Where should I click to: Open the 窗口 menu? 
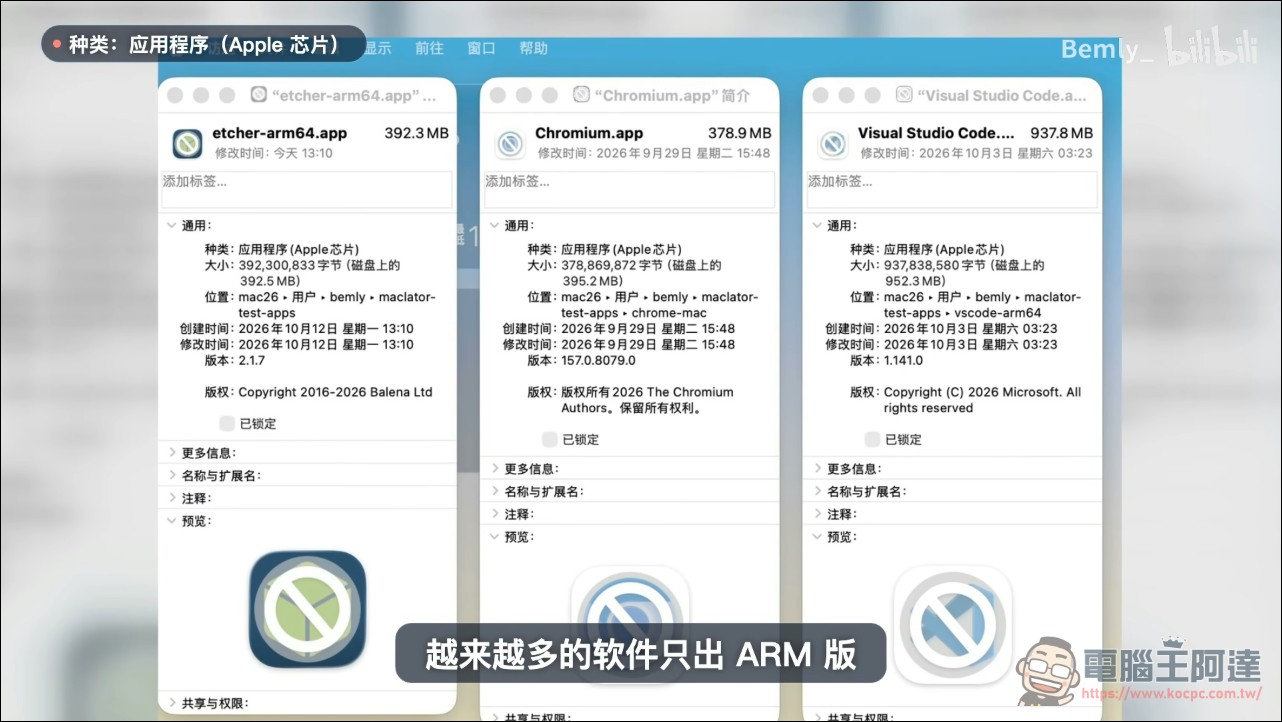[481, 48]
